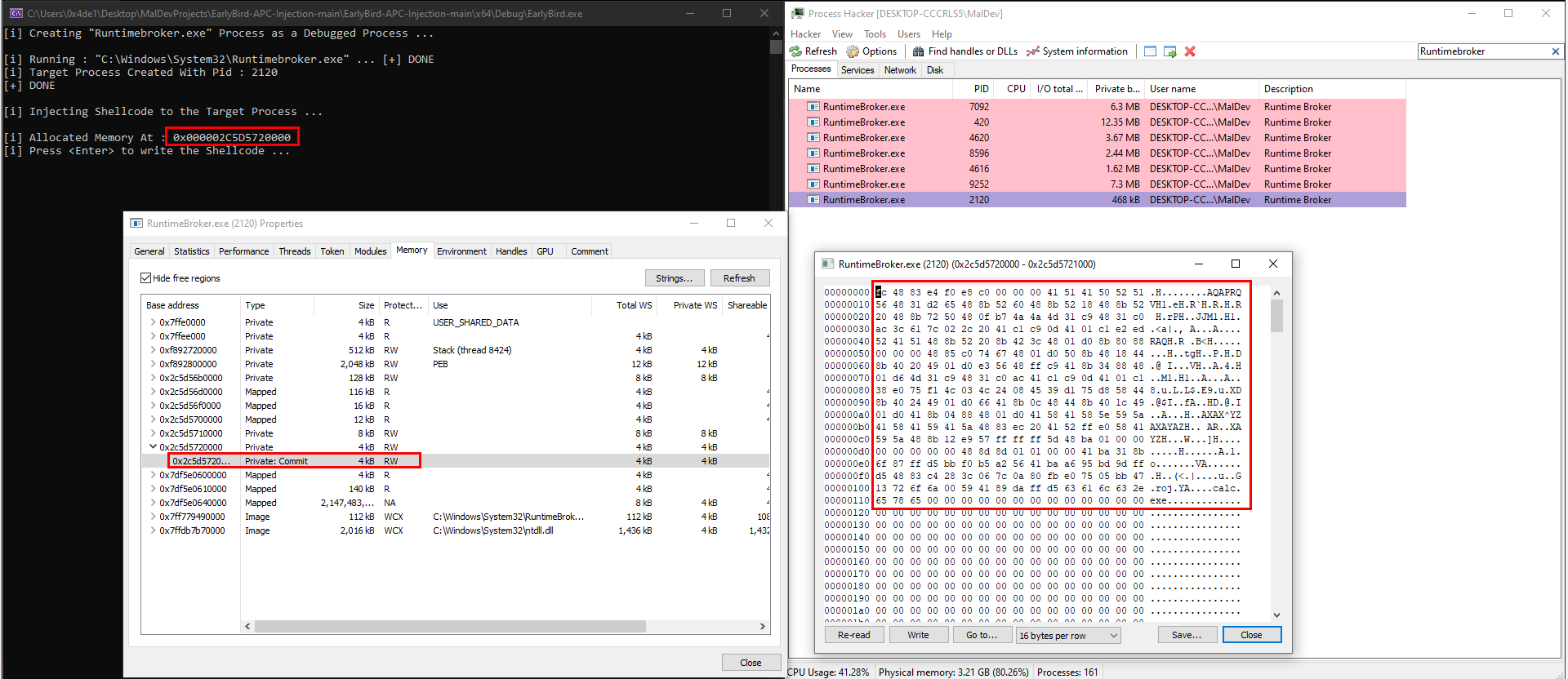Select RuntimeBroker.exe icon for PID 7092
Image resolution: width=1568 pixels, height=679 pixels.
point(813,107)
